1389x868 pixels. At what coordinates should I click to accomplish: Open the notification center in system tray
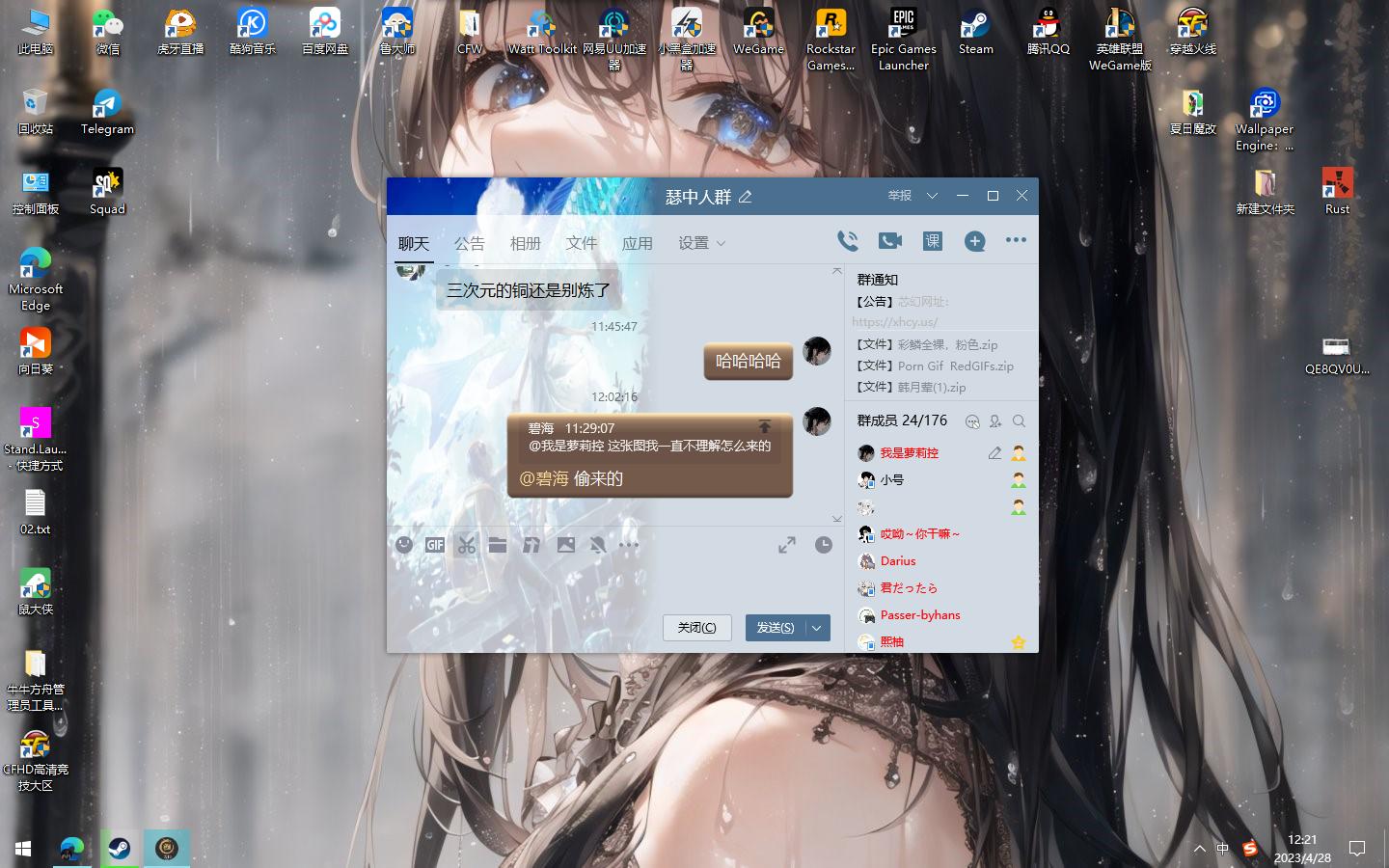(x=1357, y=849)
